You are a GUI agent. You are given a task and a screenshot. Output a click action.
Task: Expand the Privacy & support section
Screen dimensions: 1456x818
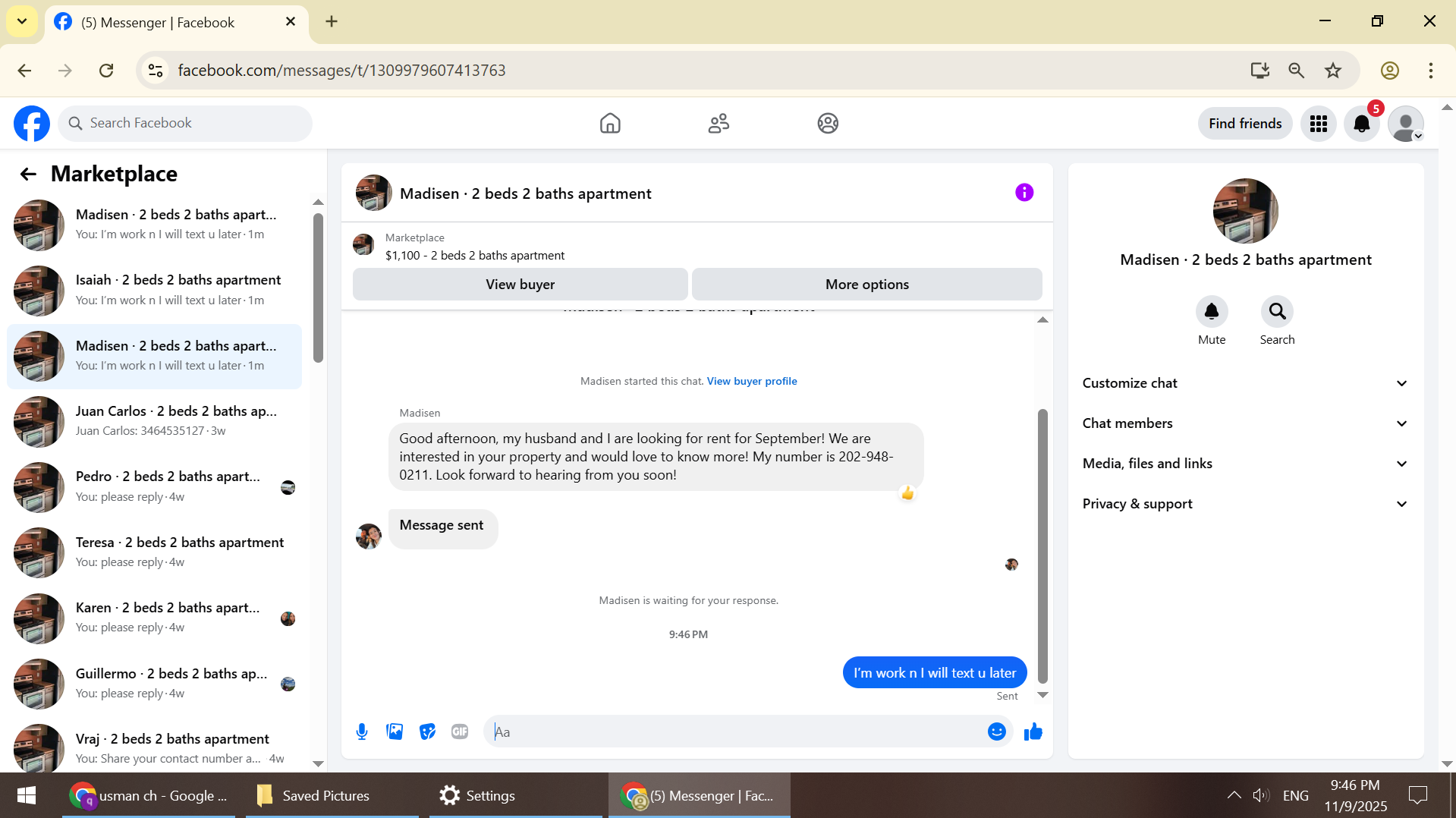1246,504
